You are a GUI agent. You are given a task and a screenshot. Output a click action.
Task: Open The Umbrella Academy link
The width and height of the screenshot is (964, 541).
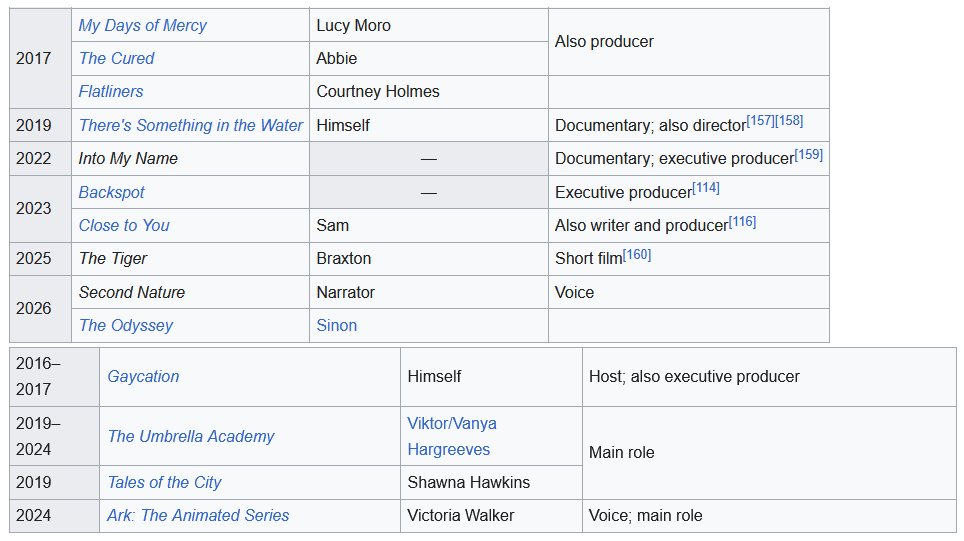coord(191,436)
